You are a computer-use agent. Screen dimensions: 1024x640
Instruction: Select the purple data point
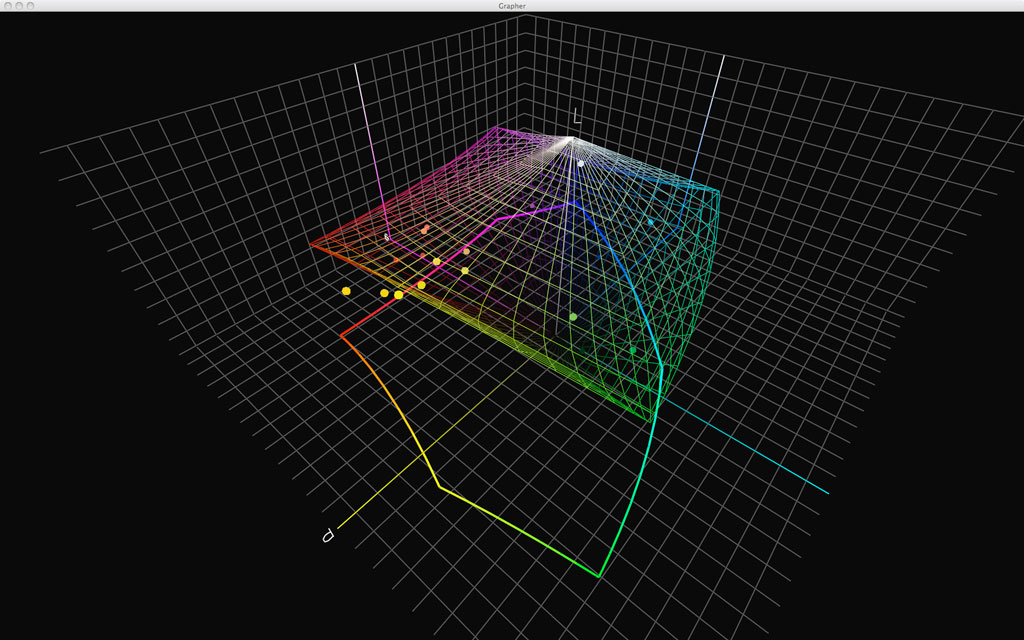pos(533,206)
